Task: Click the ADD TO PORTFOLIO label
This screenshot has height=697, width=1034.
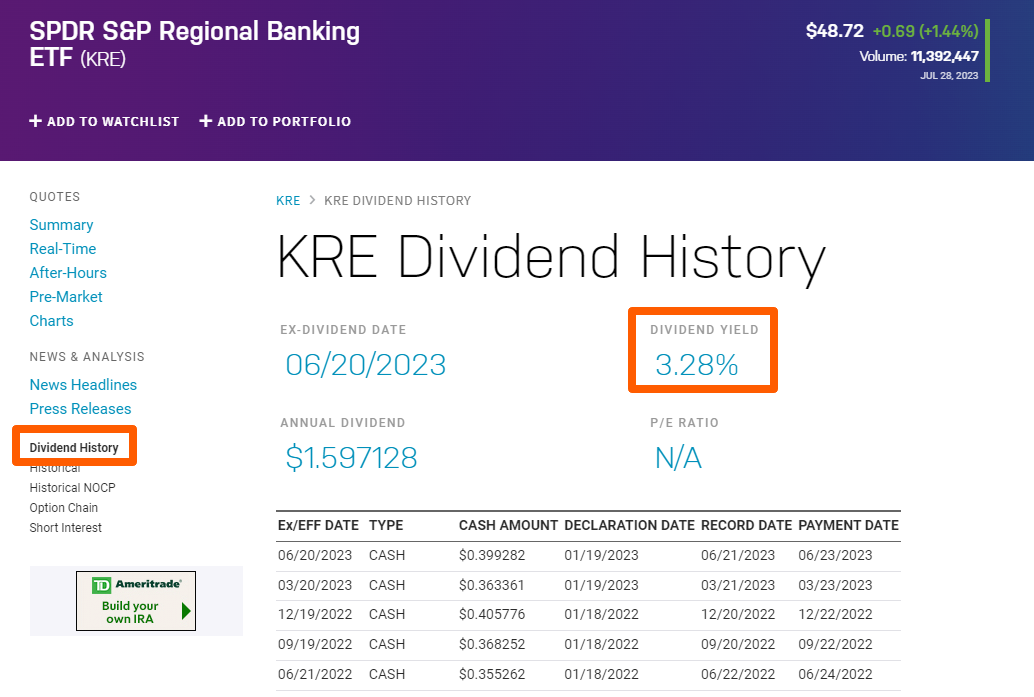Action: tap(284, 121)
